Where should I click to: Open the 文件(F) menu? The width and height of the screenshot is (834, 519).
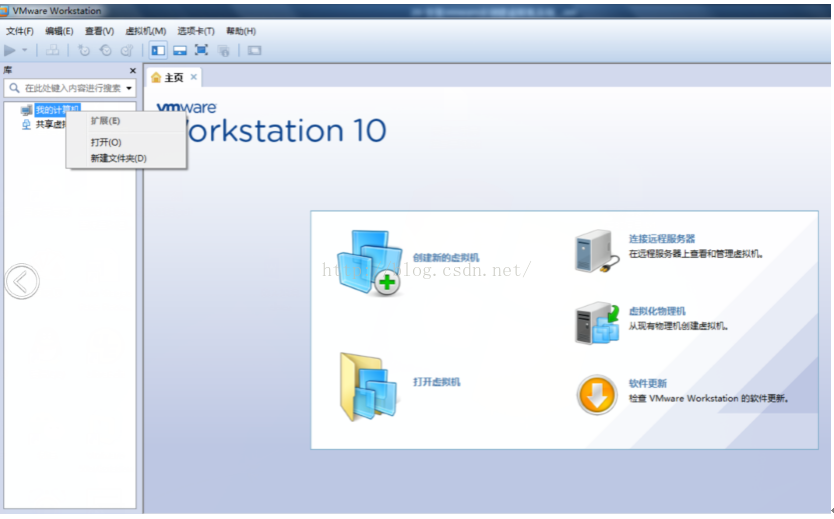click(20, 31)
